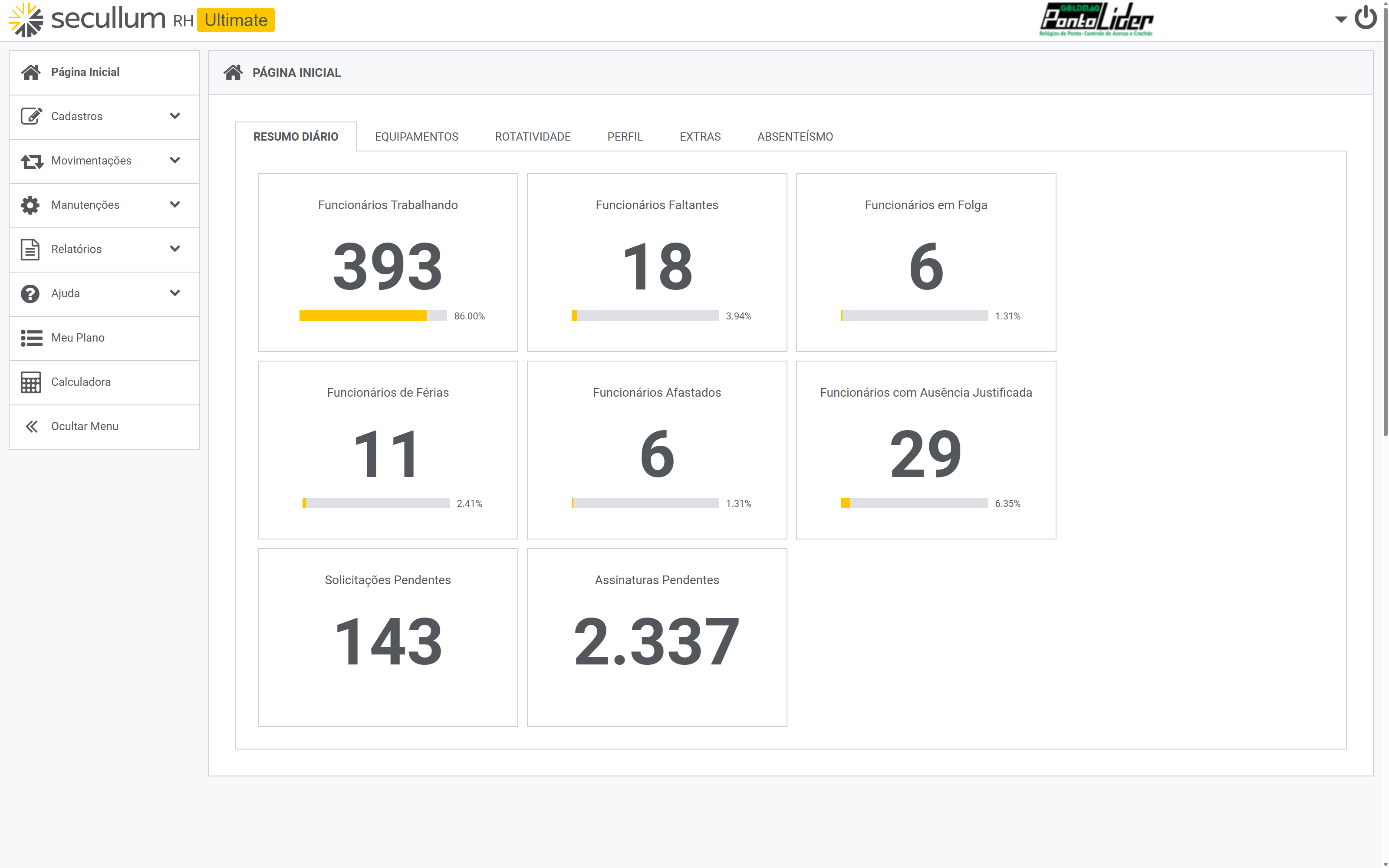The height and width of the screenshot is (868, 1389).
Task: Click the home icon in the PÁGINA INICIAL header
Action: (233, 72)
